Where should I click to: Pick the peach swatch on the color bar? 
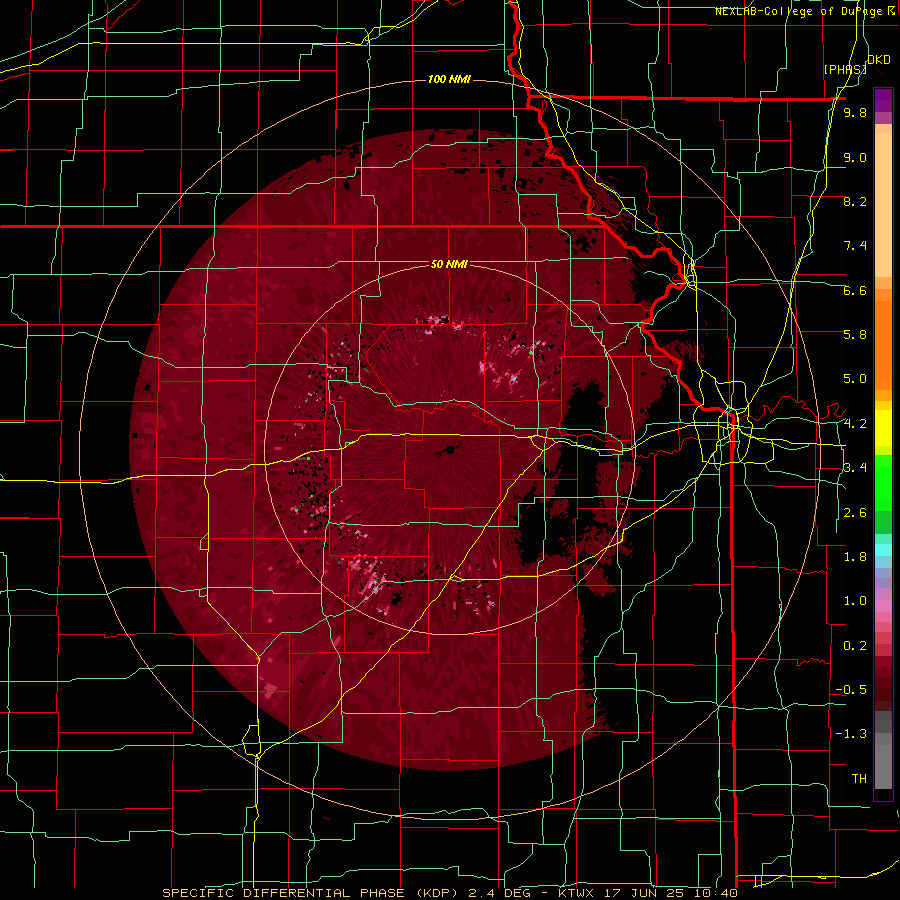click(883, 201)
